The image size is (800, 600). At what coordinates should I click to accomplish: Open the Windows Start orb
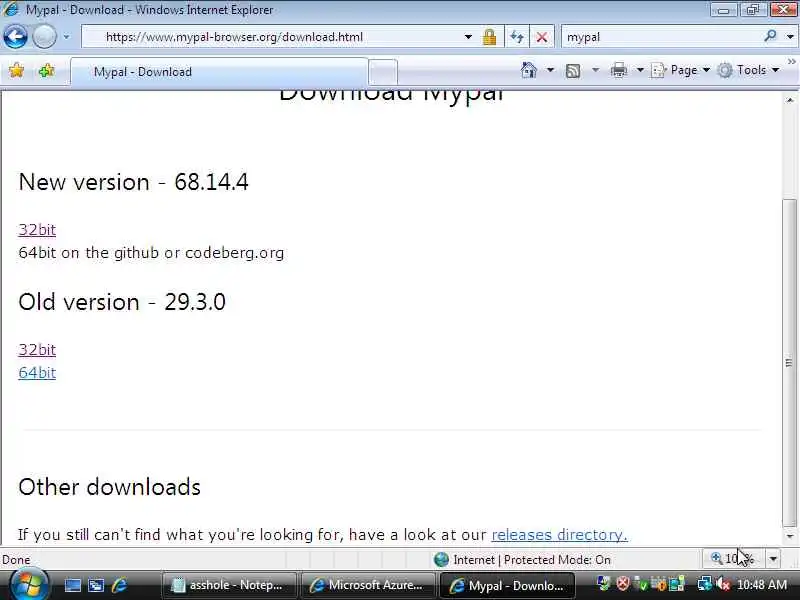coord(28,585)
